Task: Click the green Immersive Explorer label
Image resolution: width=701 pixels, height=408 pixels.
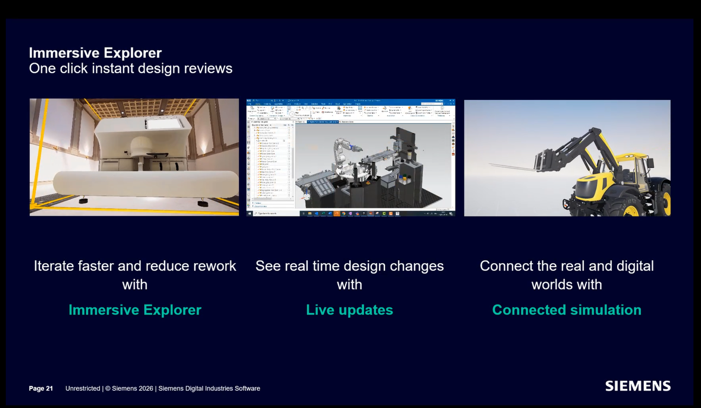Action: tap(134, 310)
